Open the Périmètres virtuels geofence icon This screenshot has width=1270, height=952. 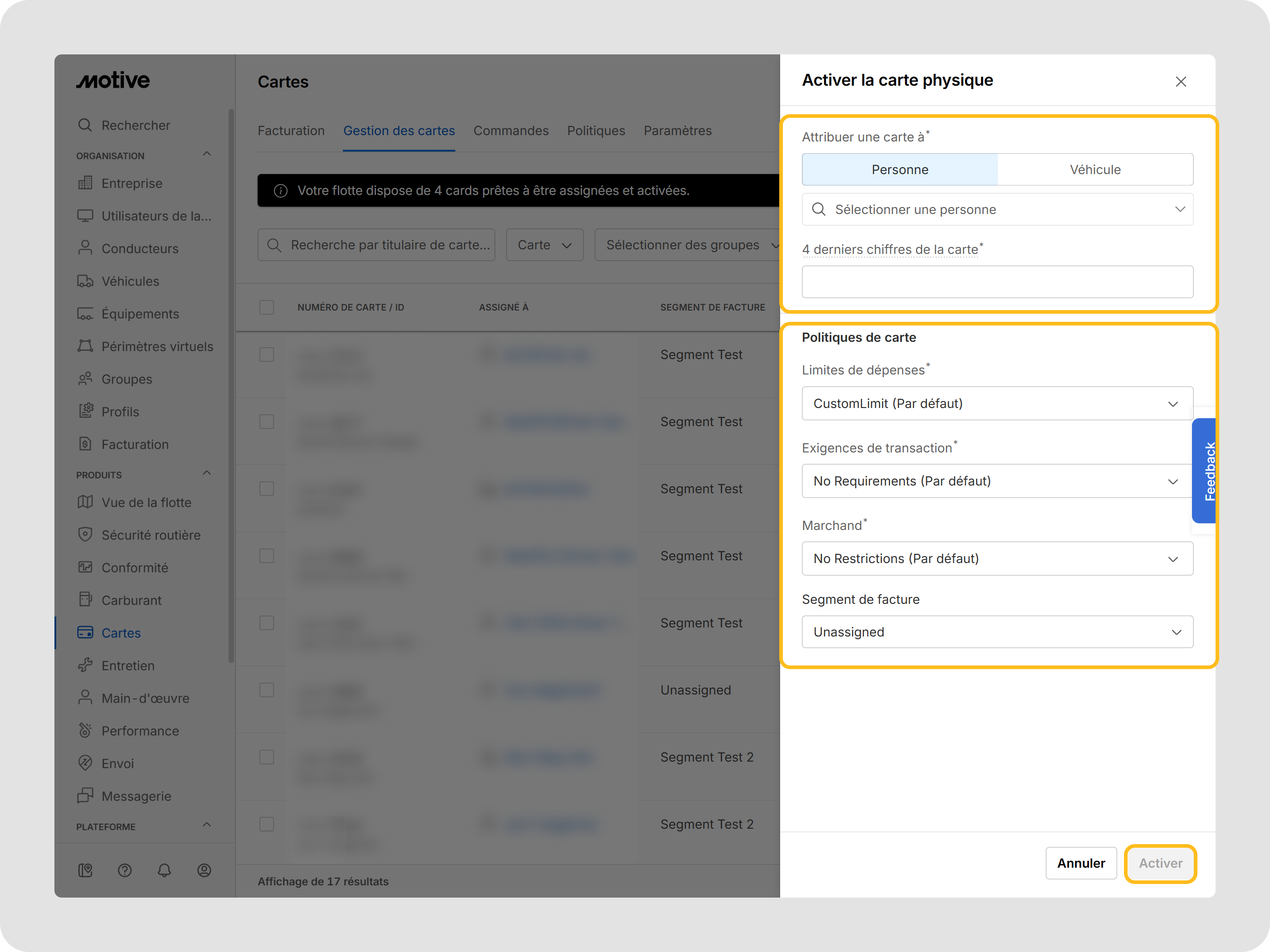pos(85,346)
